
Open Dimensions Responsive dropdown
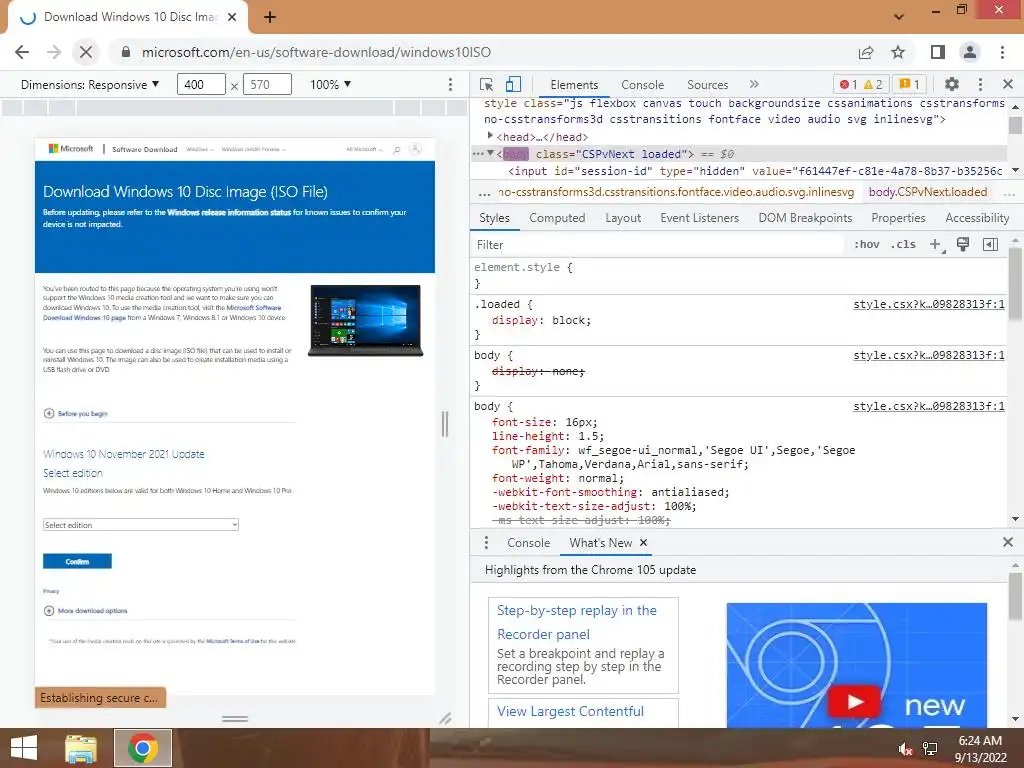pyautogui.click(x=90, y=84)
